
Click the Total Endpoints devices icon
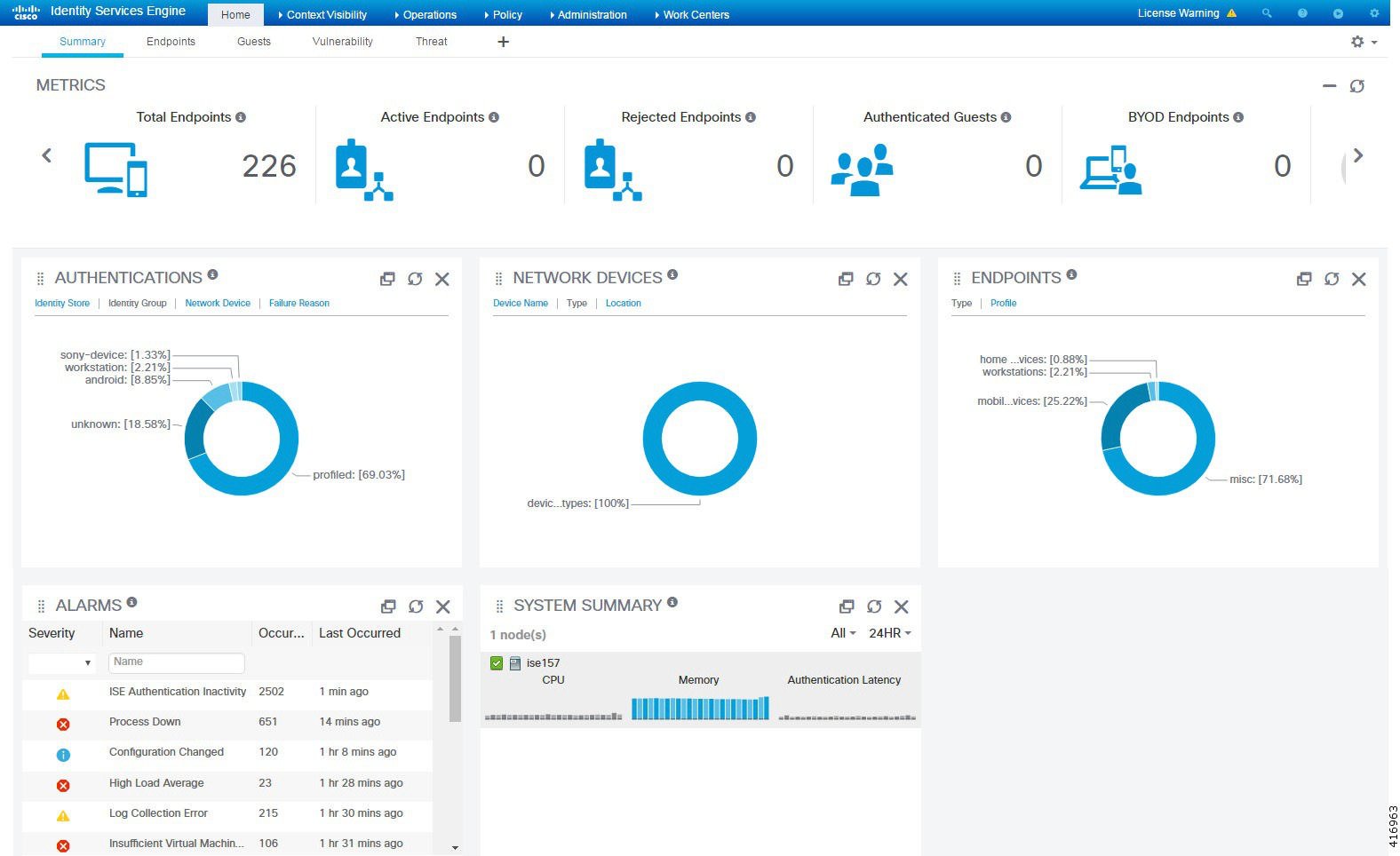coord(115,169)
